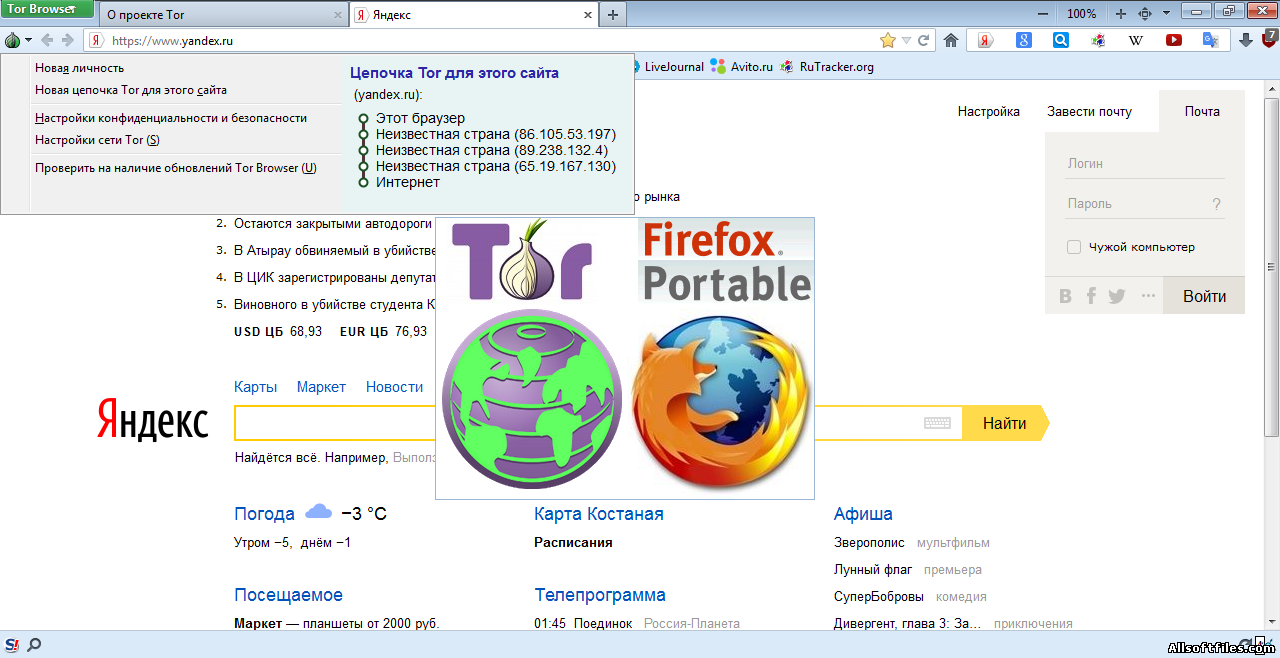Open the 'Маркет' link above search
This screenshot has height=658, width=1280.
coord(321,387)
